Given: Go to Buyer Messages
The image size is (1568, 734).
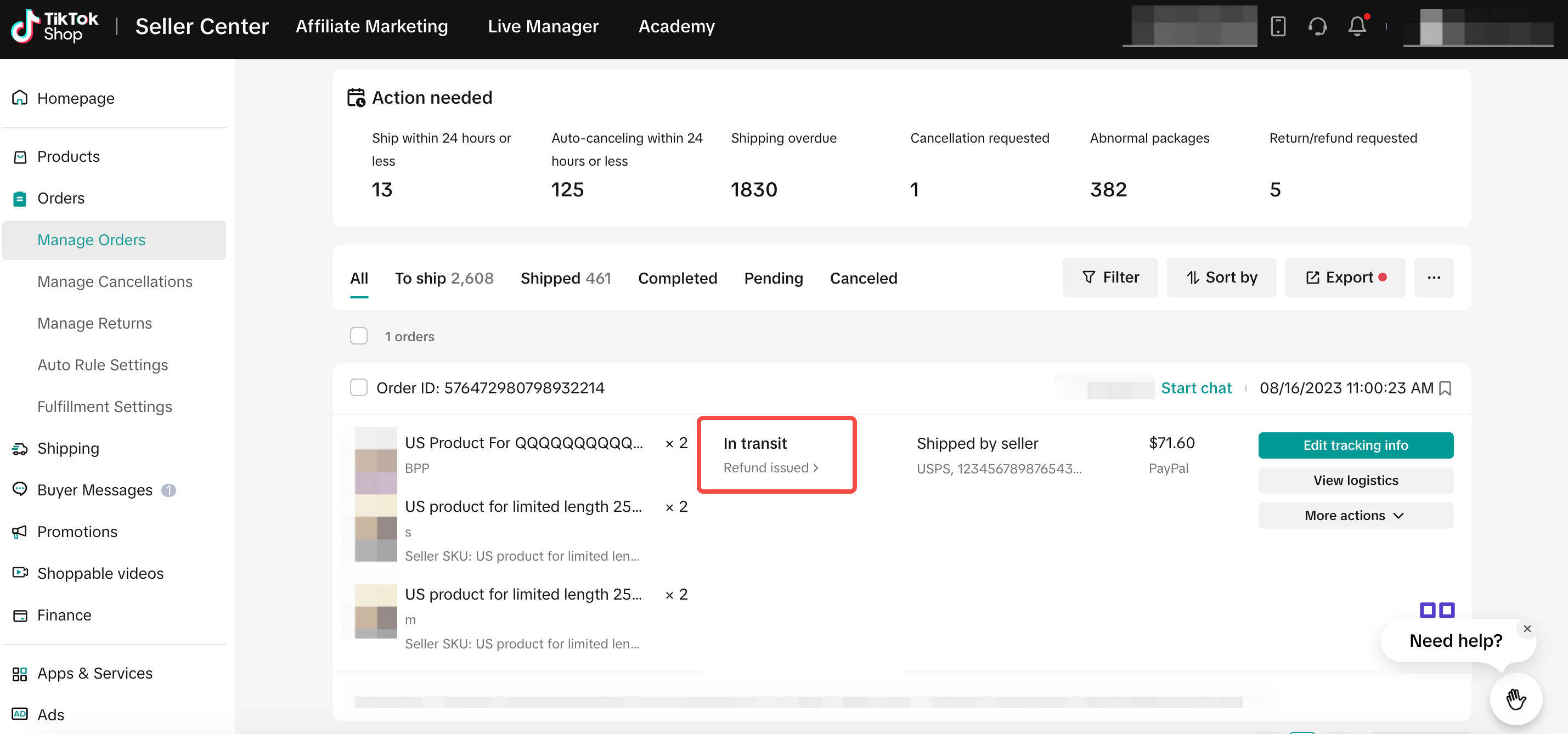Looking at the screenshot, I should pyautogui.click(x=94, y=490).
